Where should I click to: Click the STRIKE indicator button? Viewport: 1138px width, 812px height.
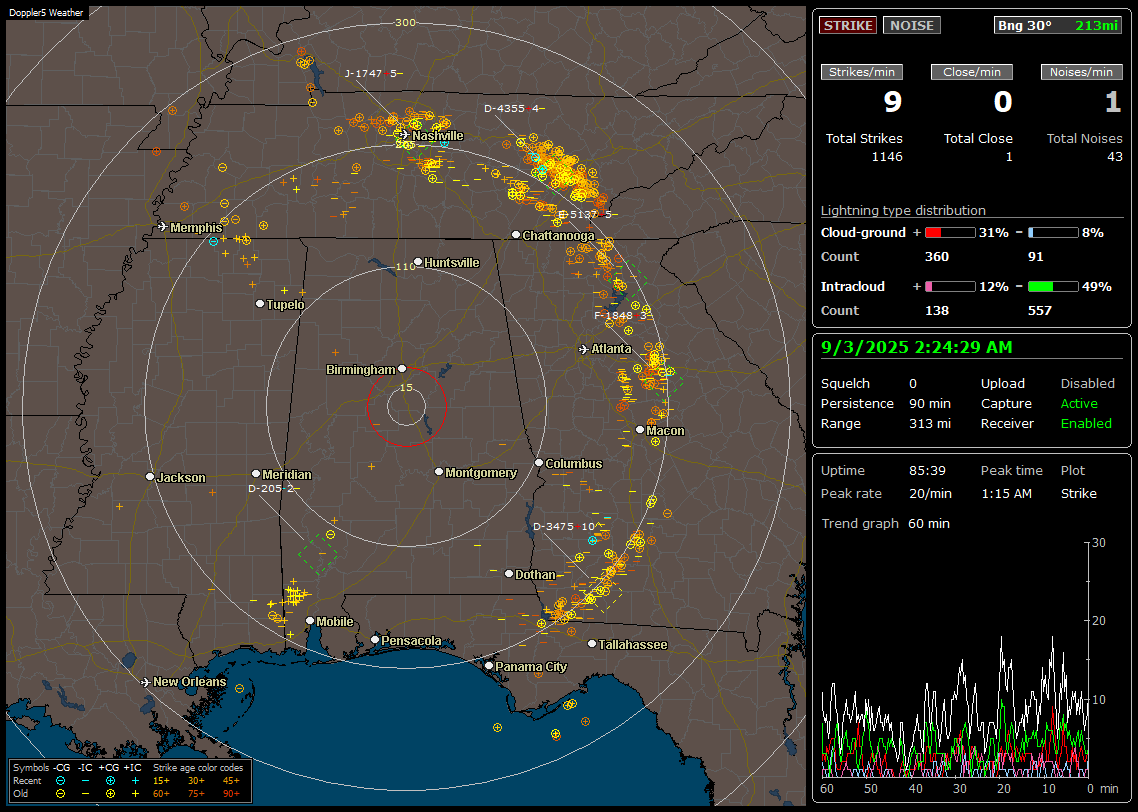click(848, 25)
